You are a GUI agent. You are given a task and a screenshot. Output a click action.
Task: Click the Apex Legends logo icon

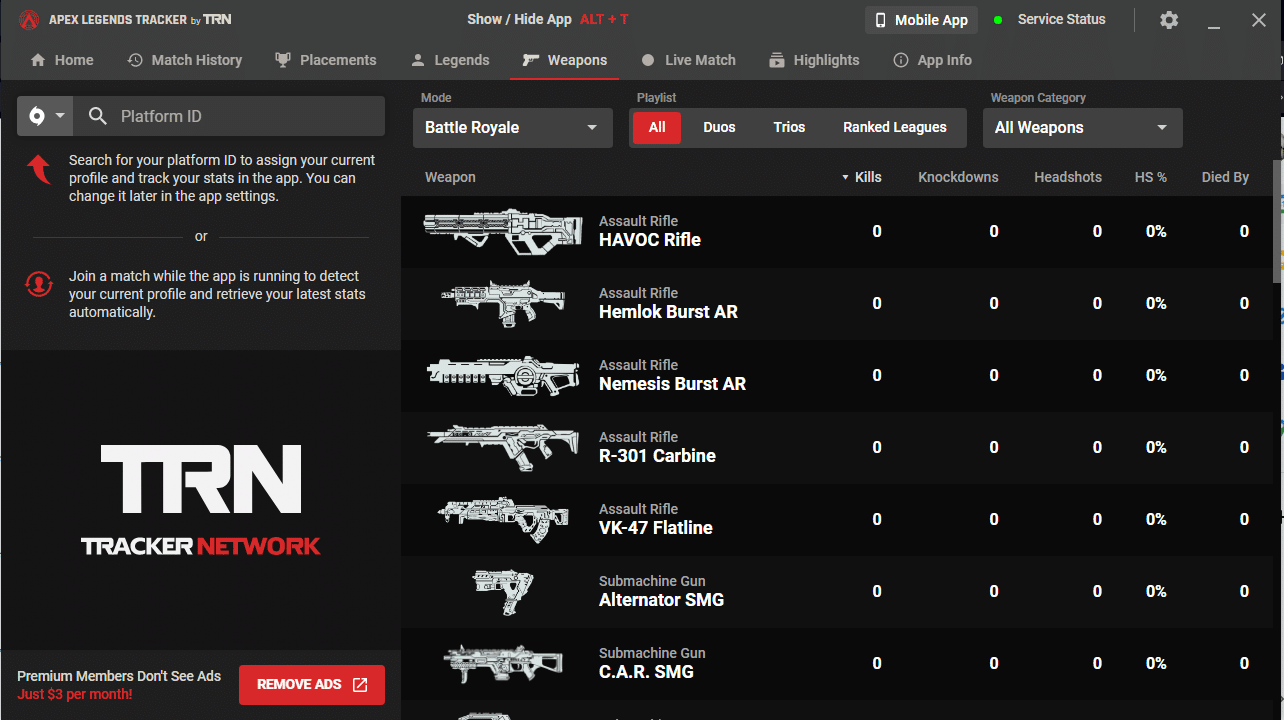point(28,20)
